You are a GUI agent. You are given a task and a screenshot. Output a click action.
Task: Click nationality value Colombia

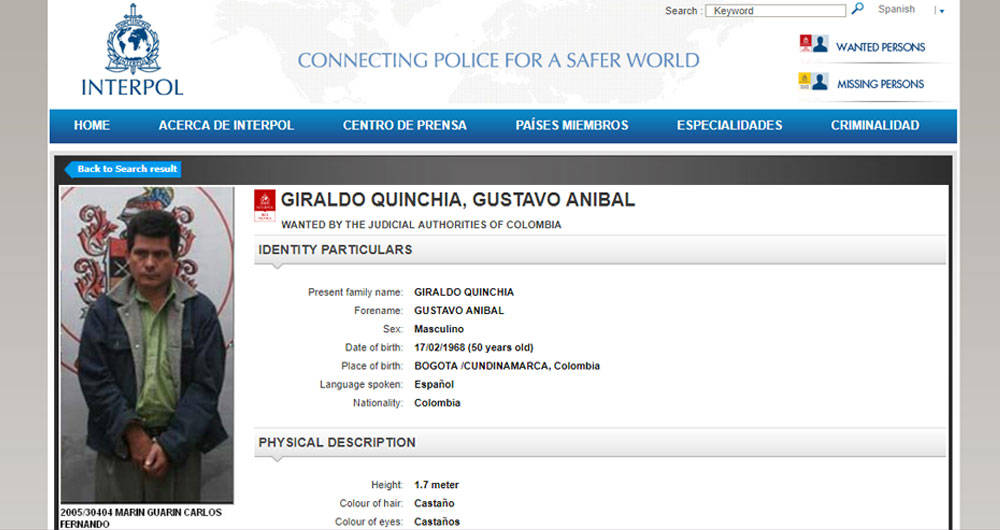[x=437, y=403]
